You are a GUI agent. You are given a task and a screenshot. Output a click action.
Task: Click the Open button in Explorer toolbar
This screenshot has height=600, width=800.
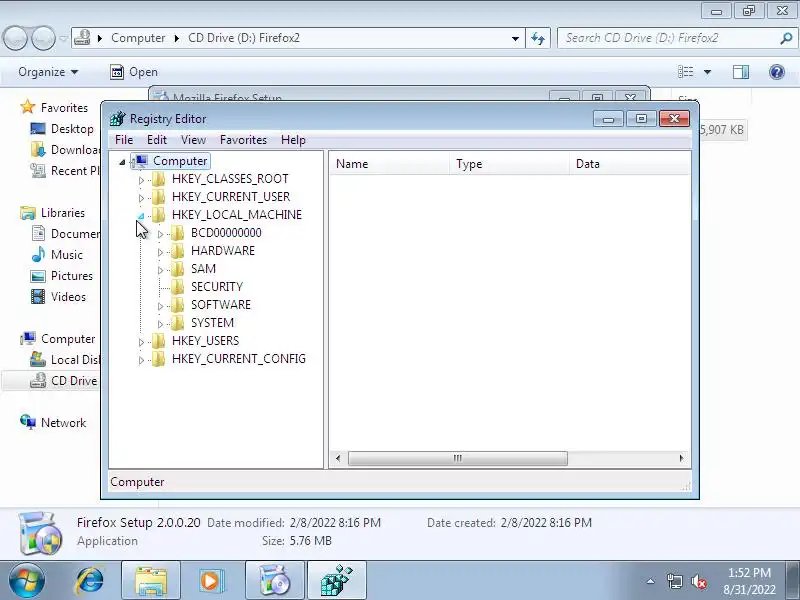pos(134,72)
